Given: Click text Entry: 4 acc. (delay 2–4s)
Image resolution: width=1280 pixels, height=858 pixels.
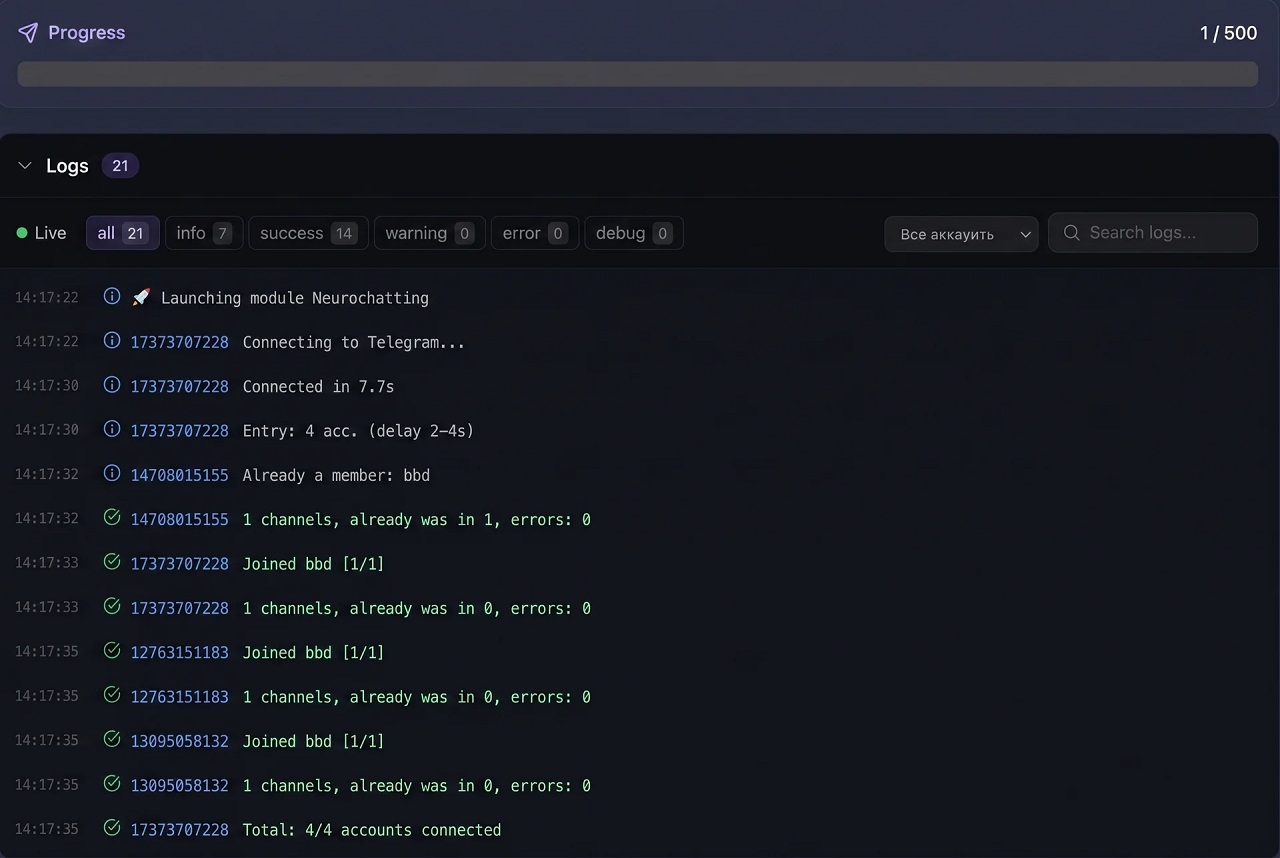Looking at the screenshot, I should 359,431.
